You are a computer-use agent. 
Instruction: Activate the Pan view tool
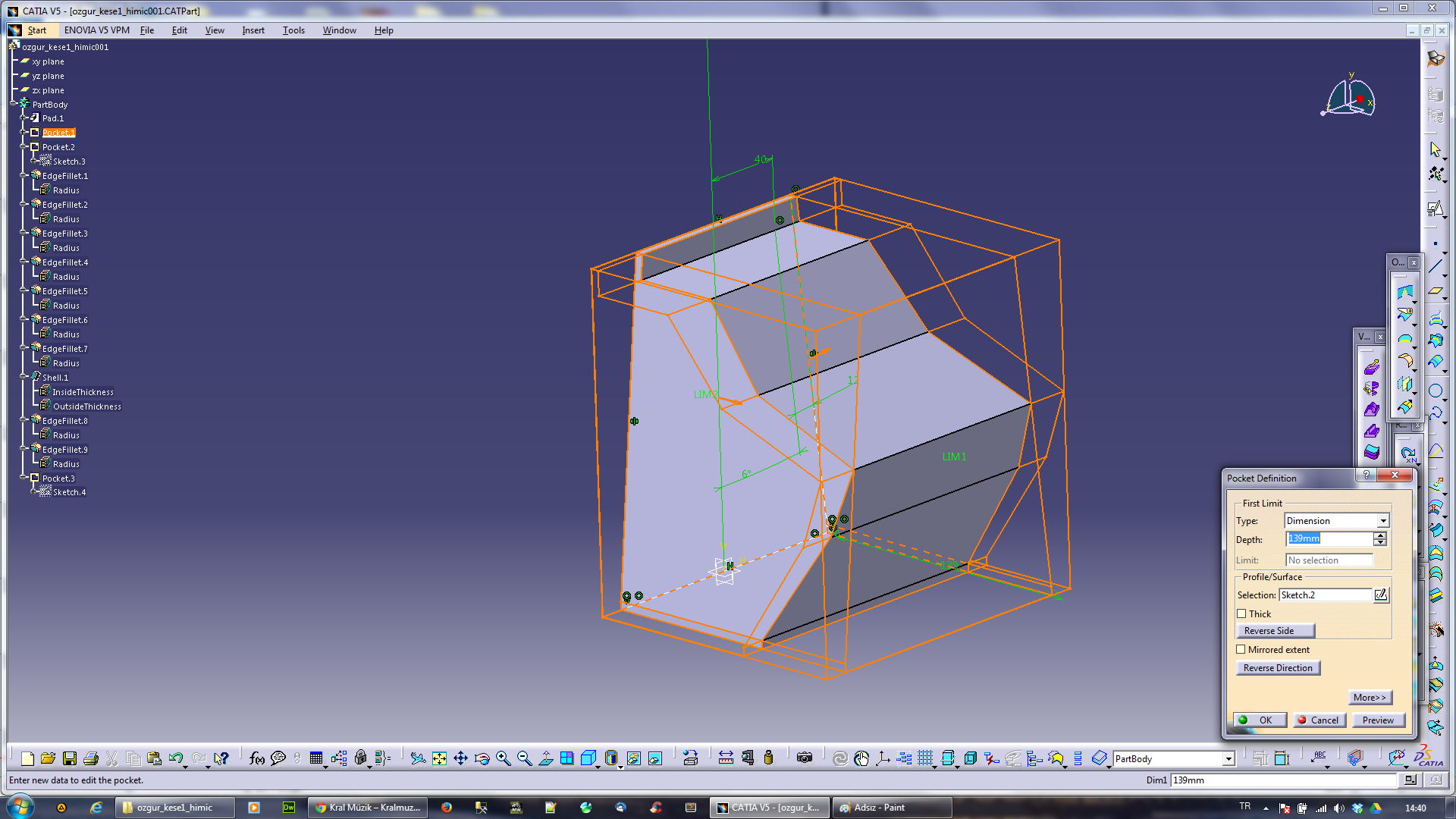[460, 758]
